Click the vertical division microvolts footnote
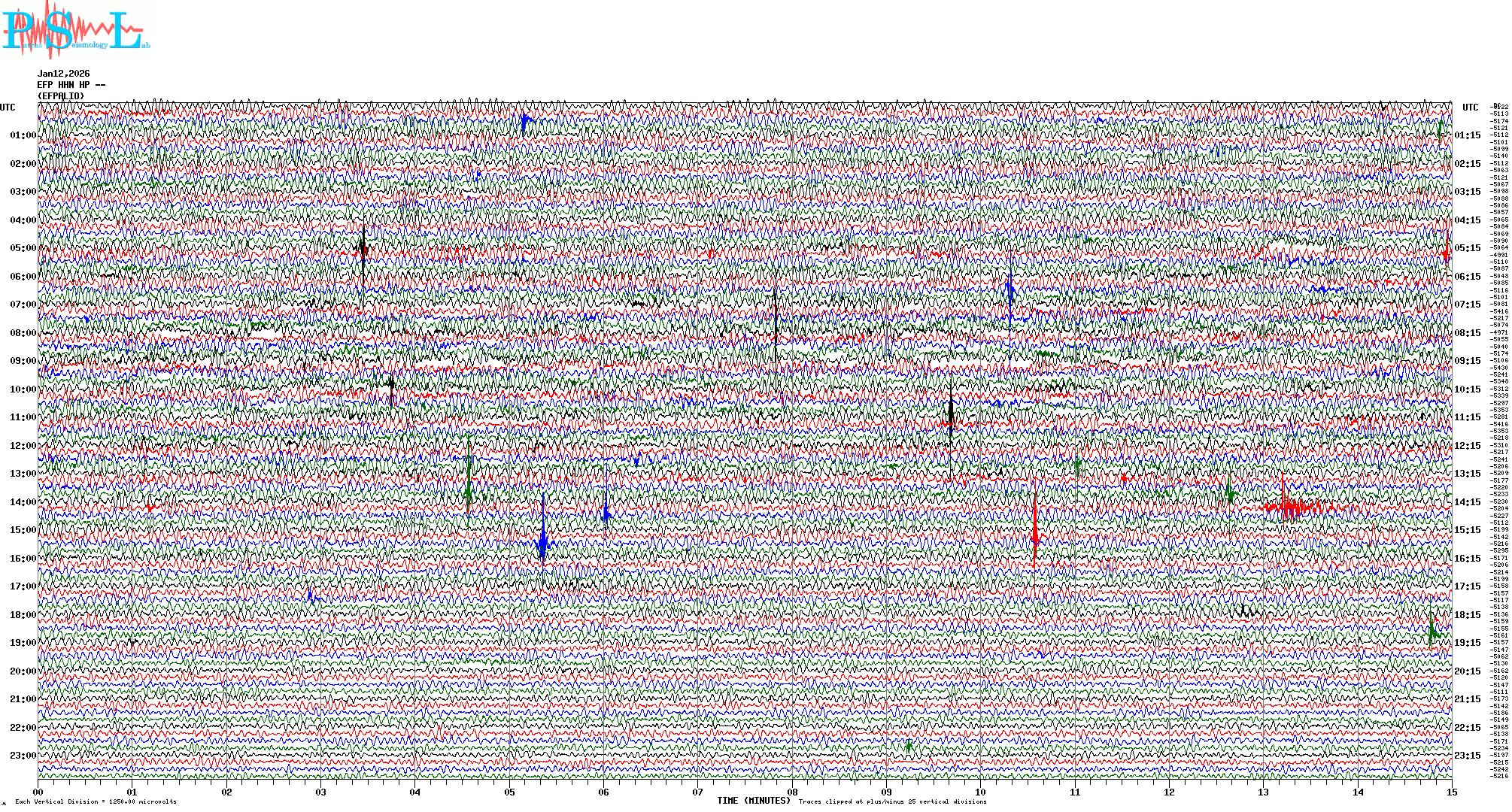Viewport: 1512px width, 812px height. pyautogui.click(x=96, y=801)
